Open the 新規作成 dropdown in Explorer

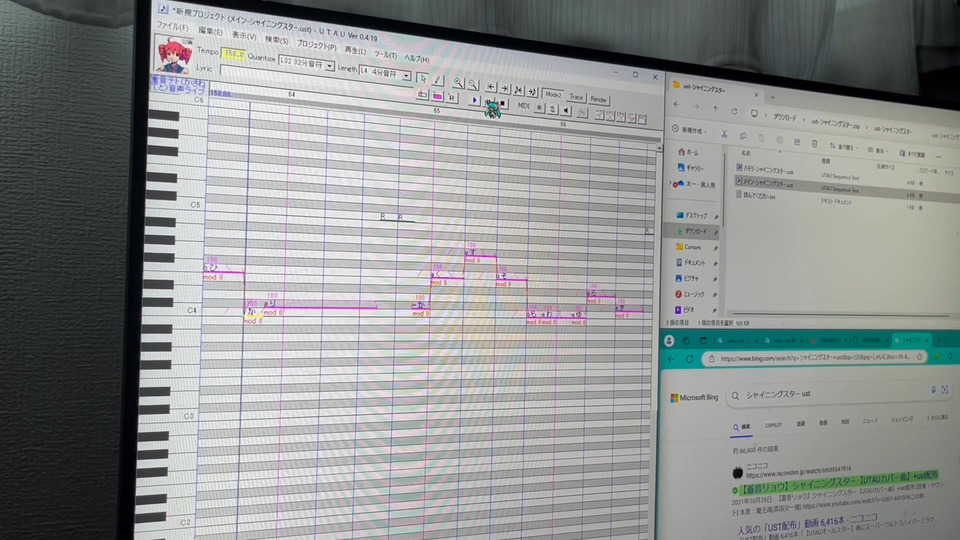coord(690,130)
